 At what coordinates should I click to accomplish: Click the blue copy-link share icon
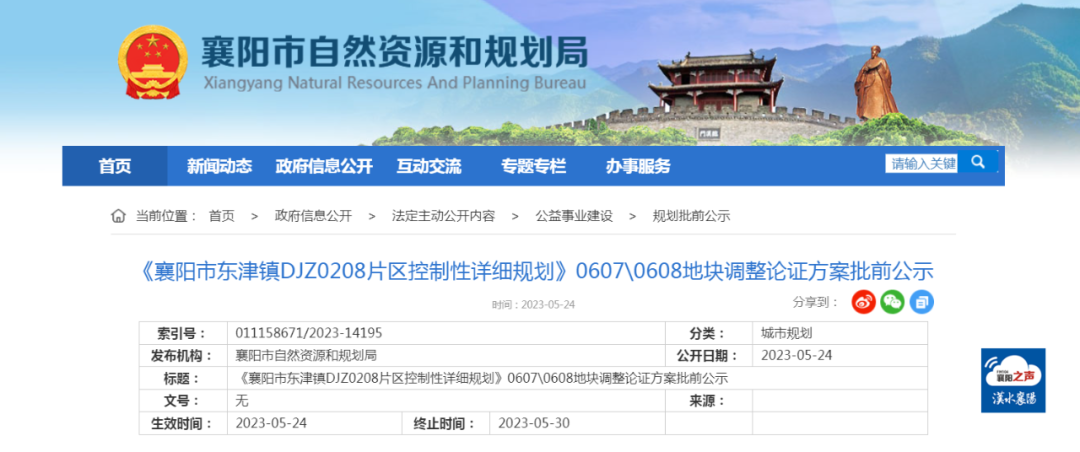tap(921, 301)
